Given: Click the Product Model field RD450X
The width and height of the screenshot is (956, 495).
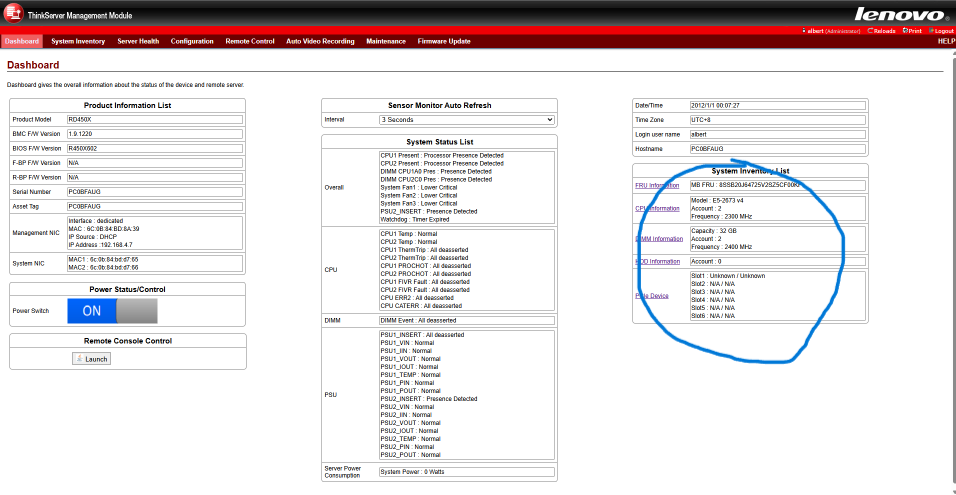Looking at the screenshot, I should 155,119.
